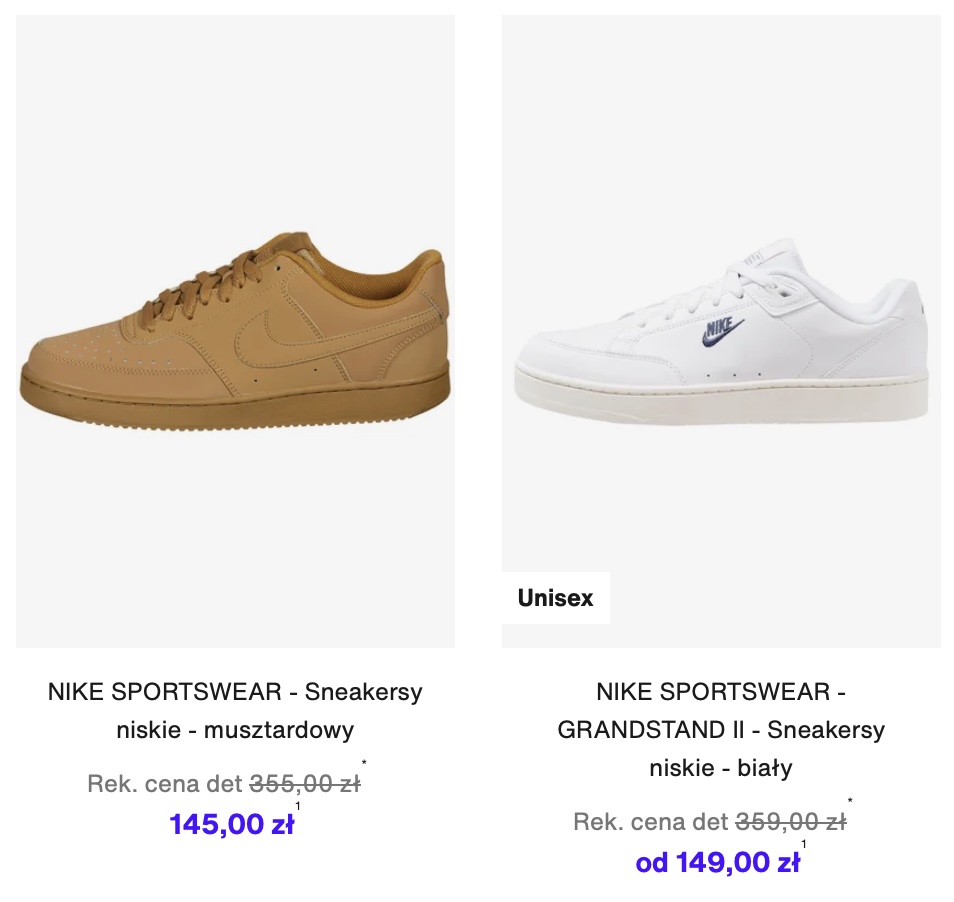Click footnote marker 1 next to 149,00 zł

(804, 844)
